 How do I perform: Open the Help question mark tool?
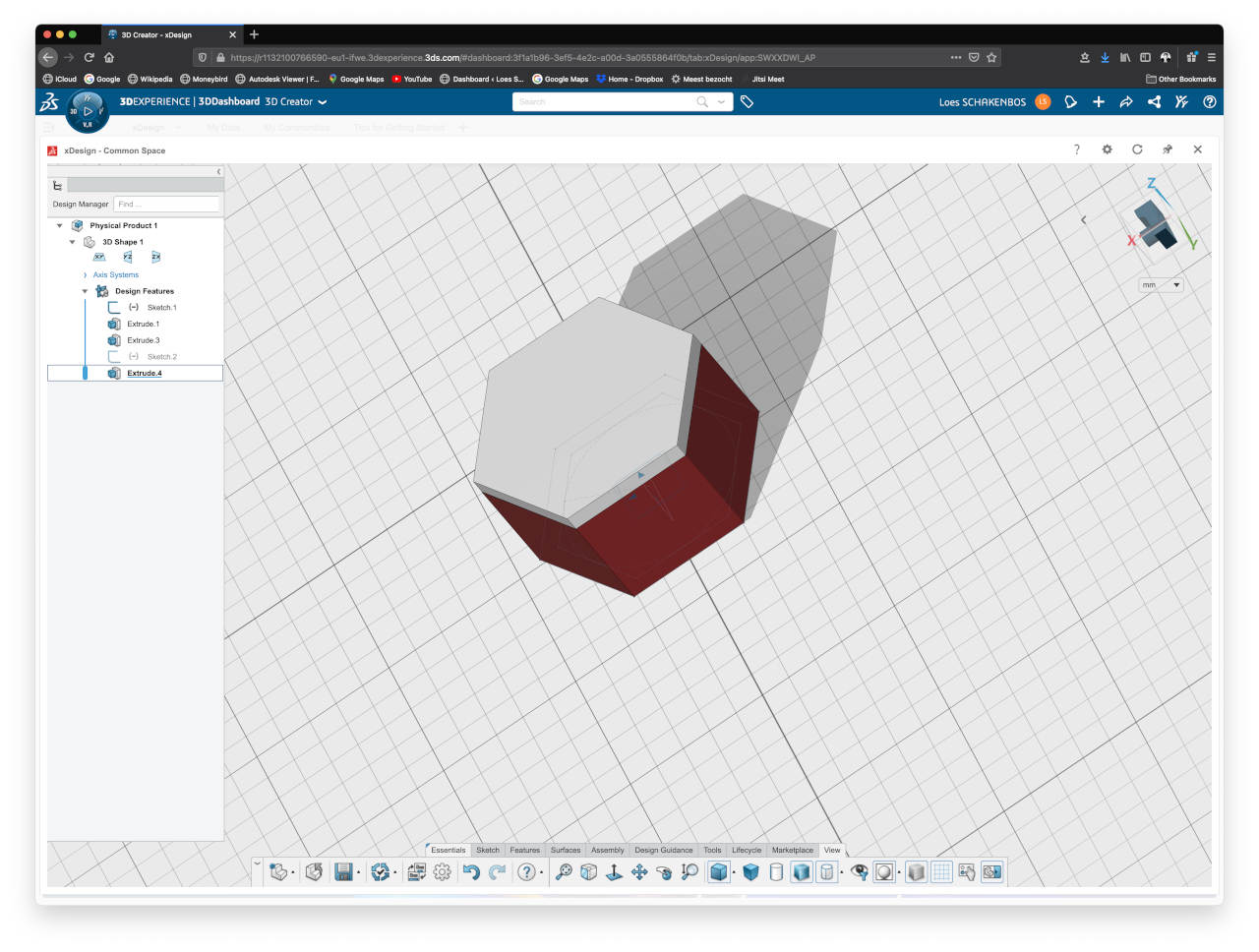pyautogui.click(x=527, y=872)
